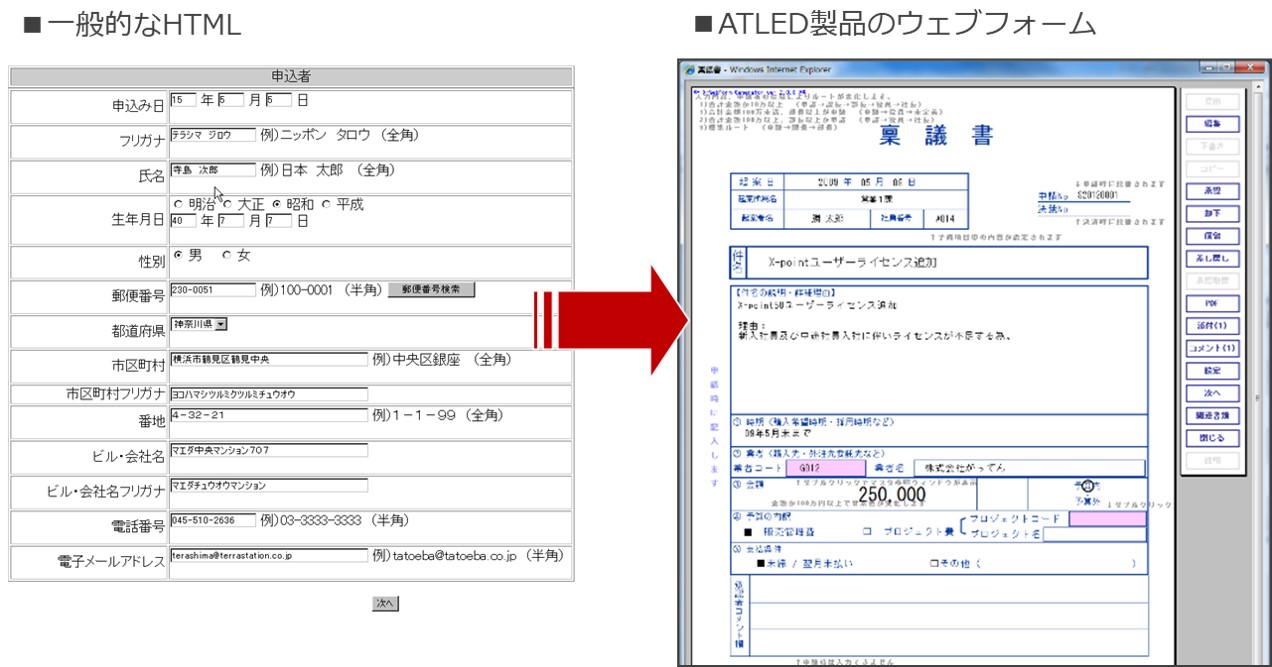Click the 市区町村 input field
The image size is (1272, 667).
point(269,358)
